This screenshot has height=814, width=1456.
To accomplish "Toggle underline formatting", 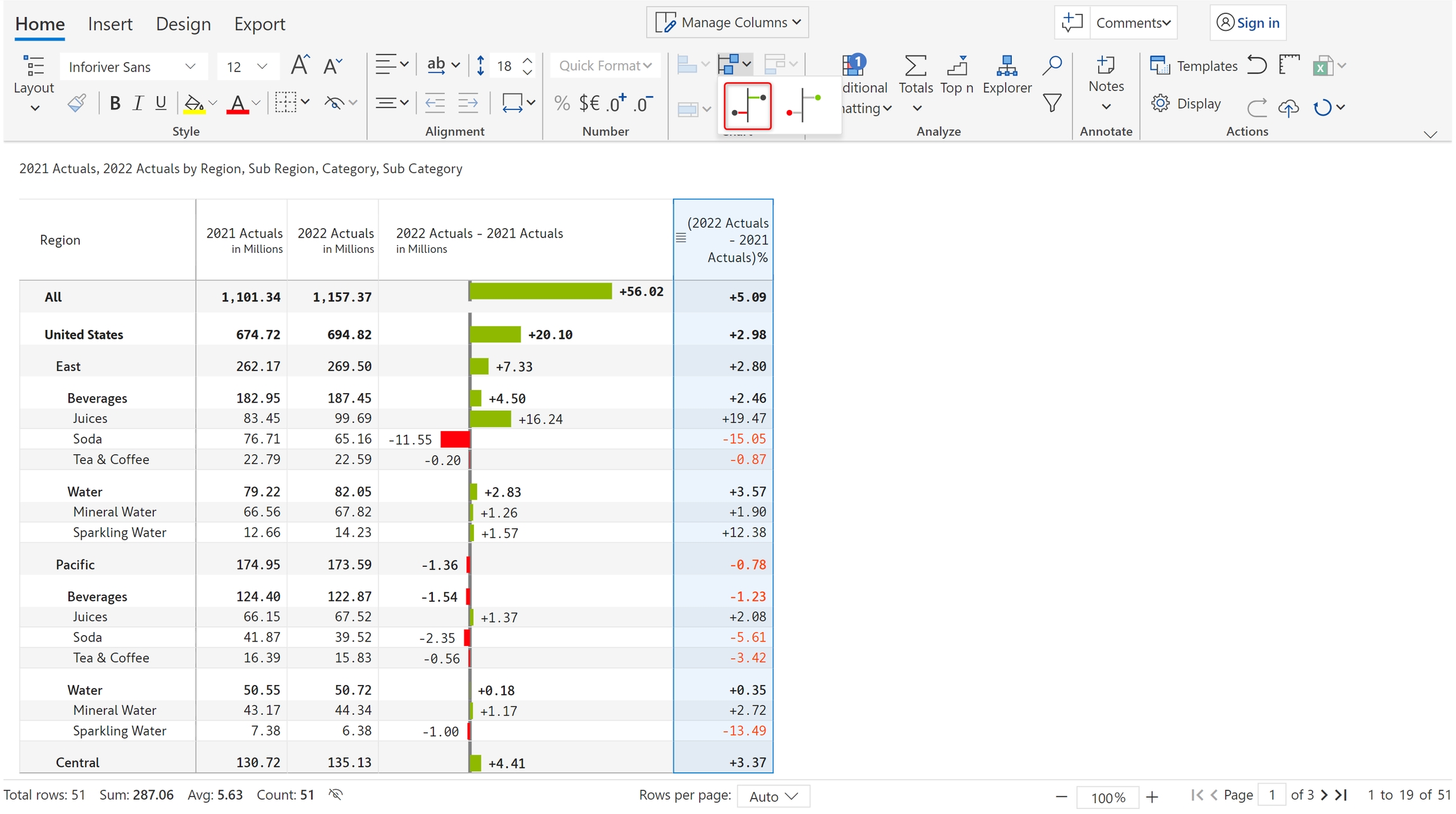I will pyautogui.click(x=161, y=103).
